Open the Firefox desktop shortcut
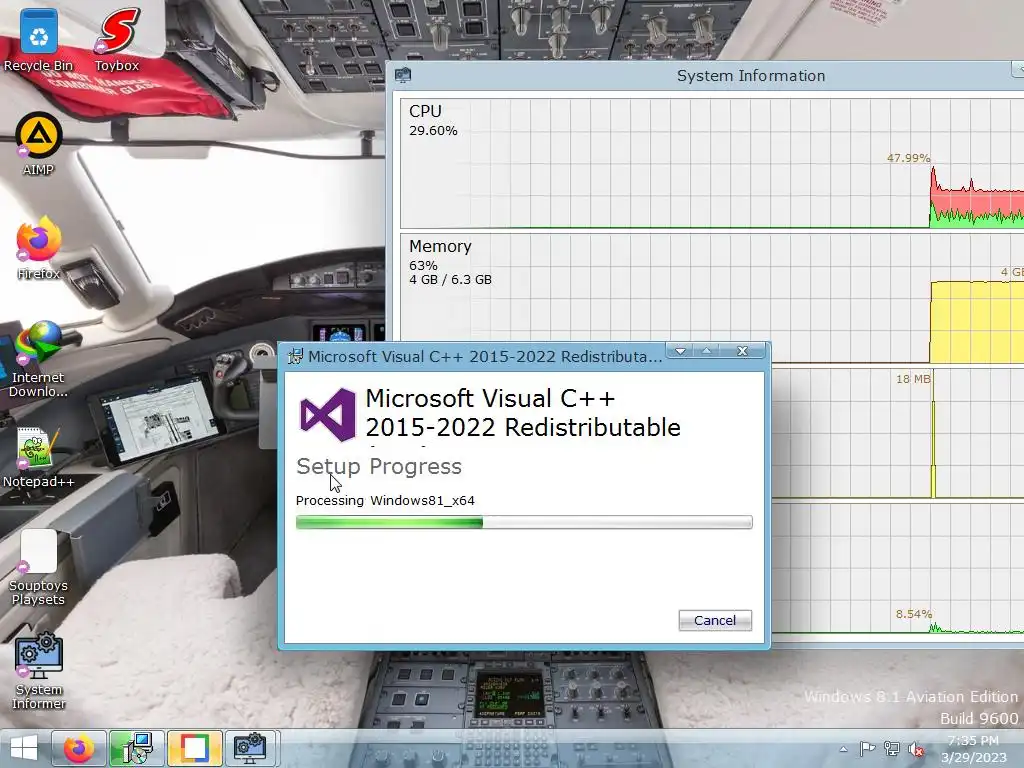This screenshot has width=1024, height=768. 38,248
